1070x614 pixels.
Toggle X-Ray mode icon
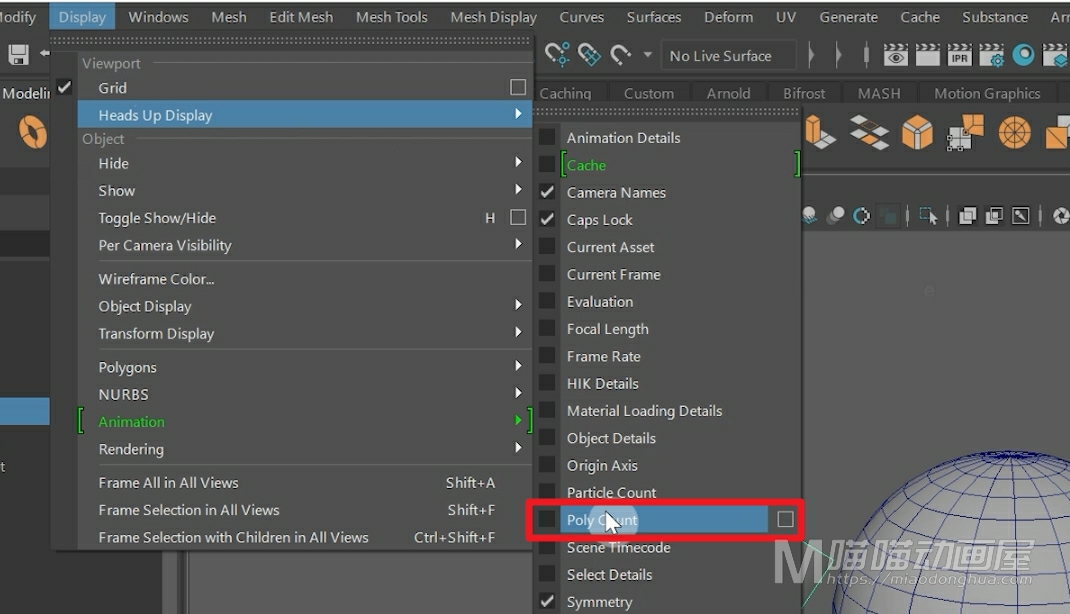tap(967, 216)
